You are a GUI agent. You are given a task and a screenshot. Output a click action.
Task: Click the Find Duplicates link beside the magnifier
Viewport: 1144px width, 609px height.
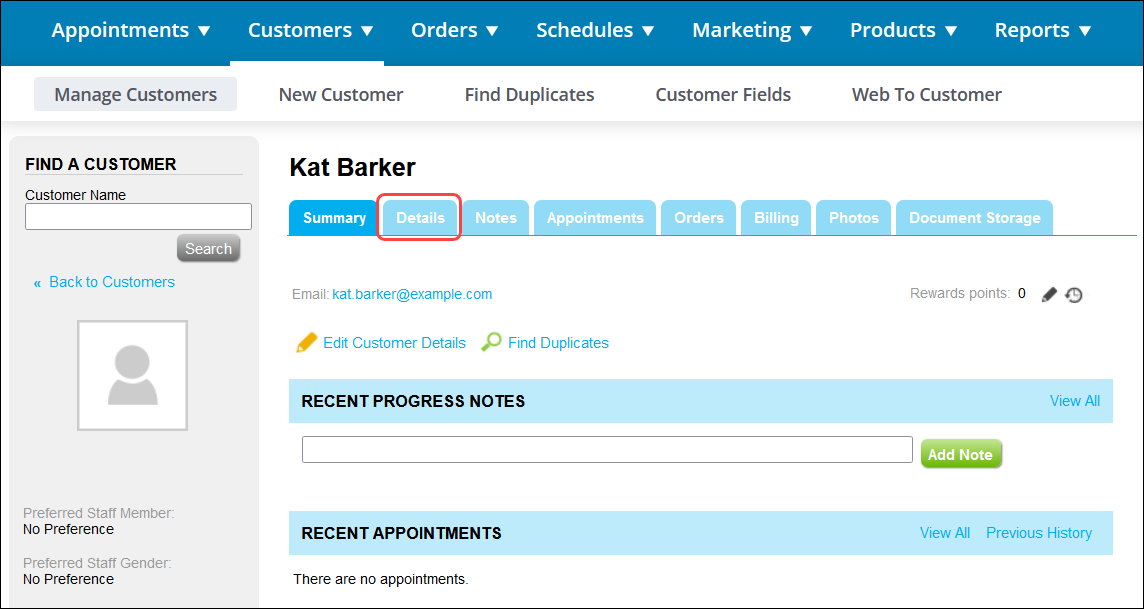558,343
